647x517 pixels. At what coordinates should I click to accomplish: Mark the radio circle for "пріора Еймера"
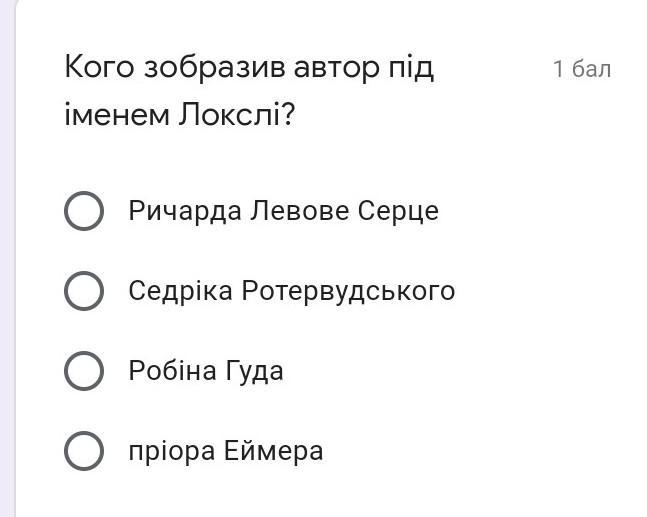click(x=84, y=451)
